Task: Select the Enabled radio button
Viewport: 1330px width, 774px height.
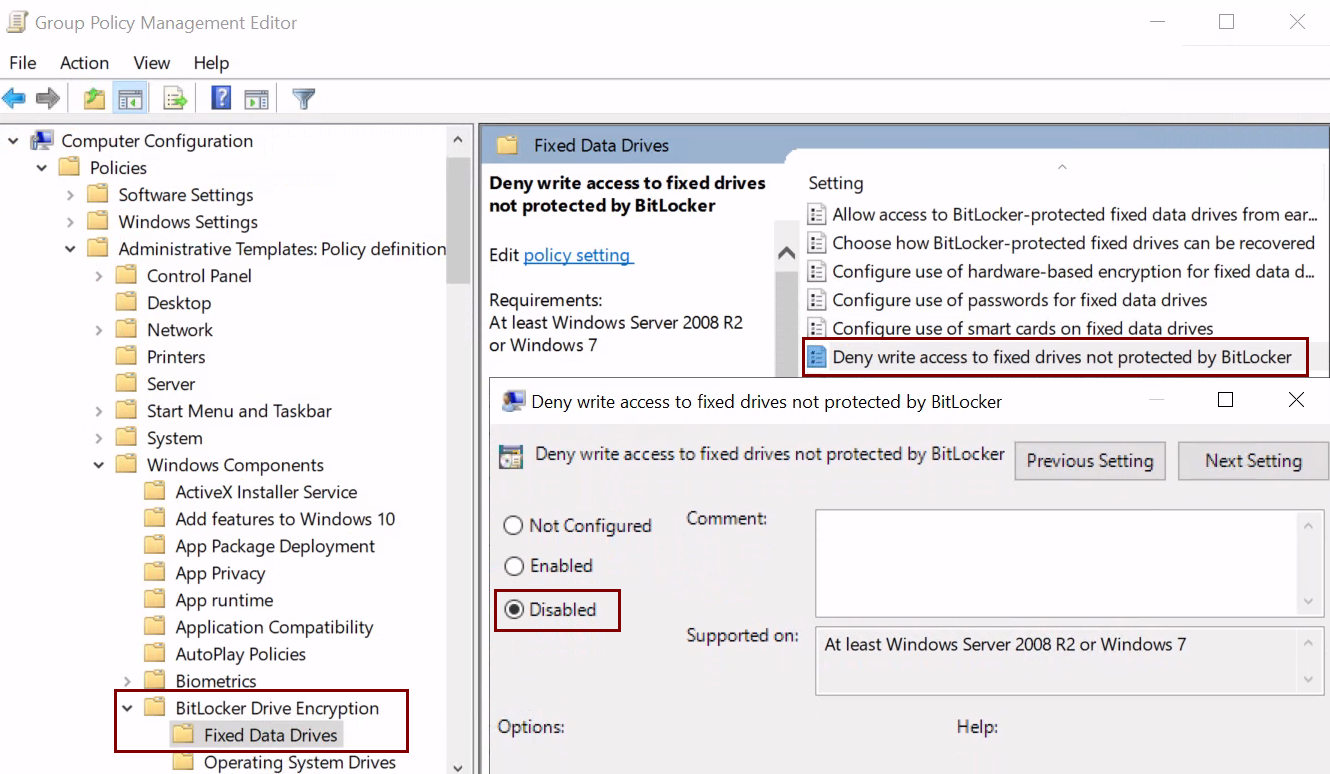Action: 514,566
